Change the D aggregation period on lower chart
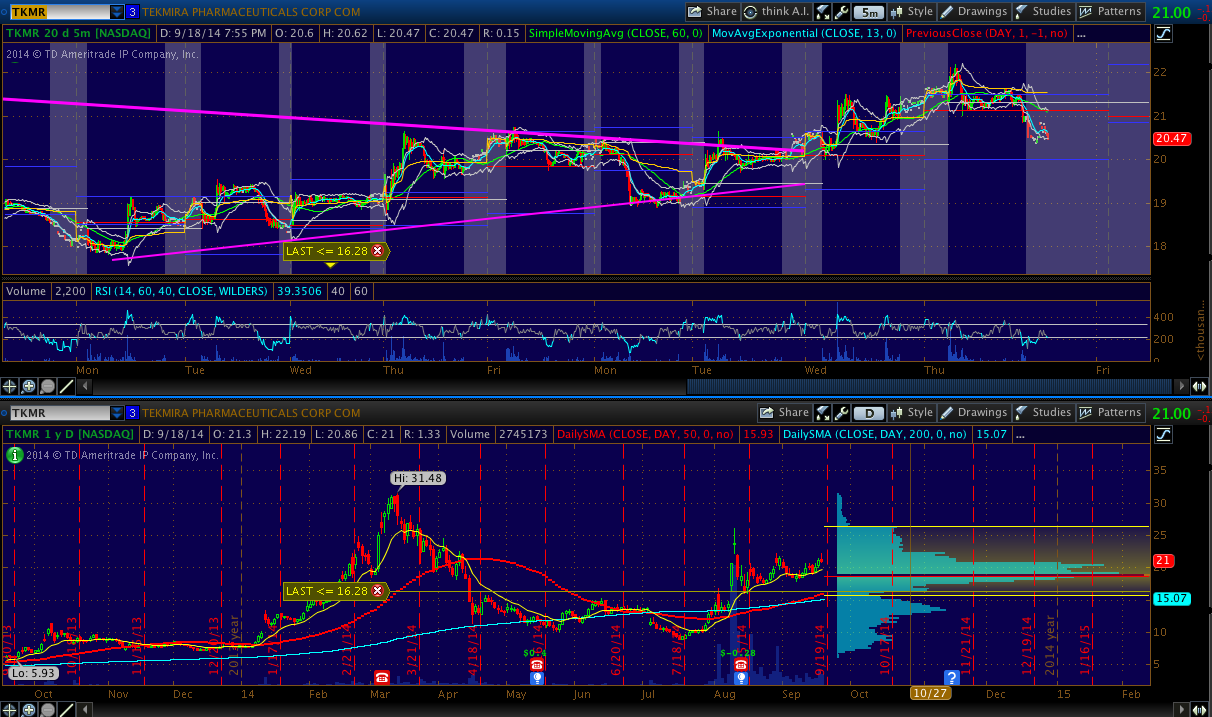Screen dimensions: 1212x717 click(x=869, y=413)
